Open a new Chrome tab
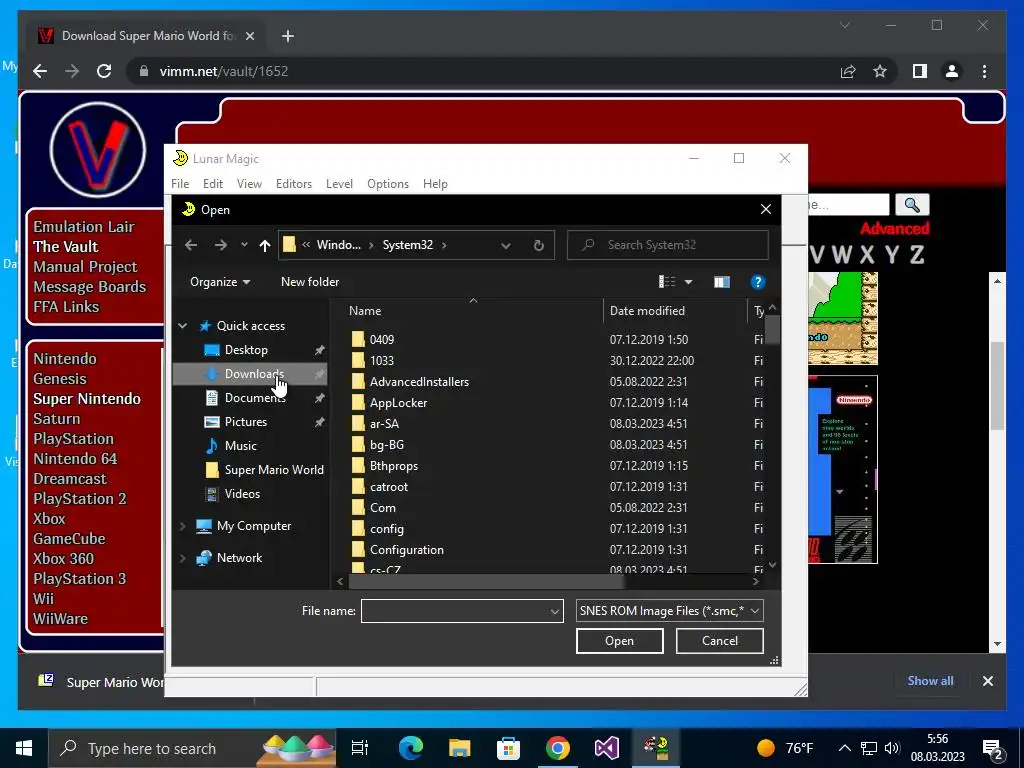 coord(287,36)
